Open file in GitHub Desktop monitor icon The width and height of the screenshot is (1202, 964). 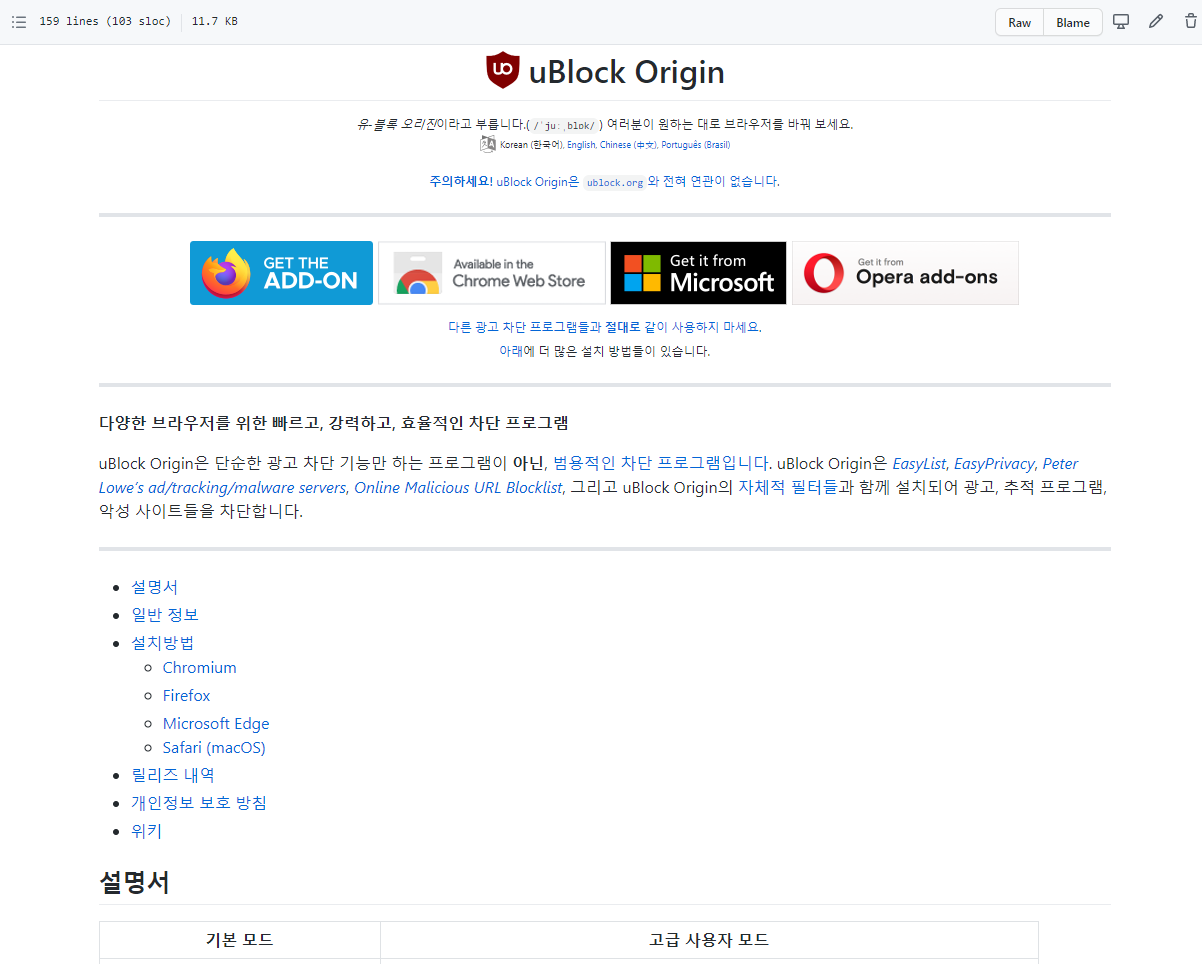pos(1121,22)
